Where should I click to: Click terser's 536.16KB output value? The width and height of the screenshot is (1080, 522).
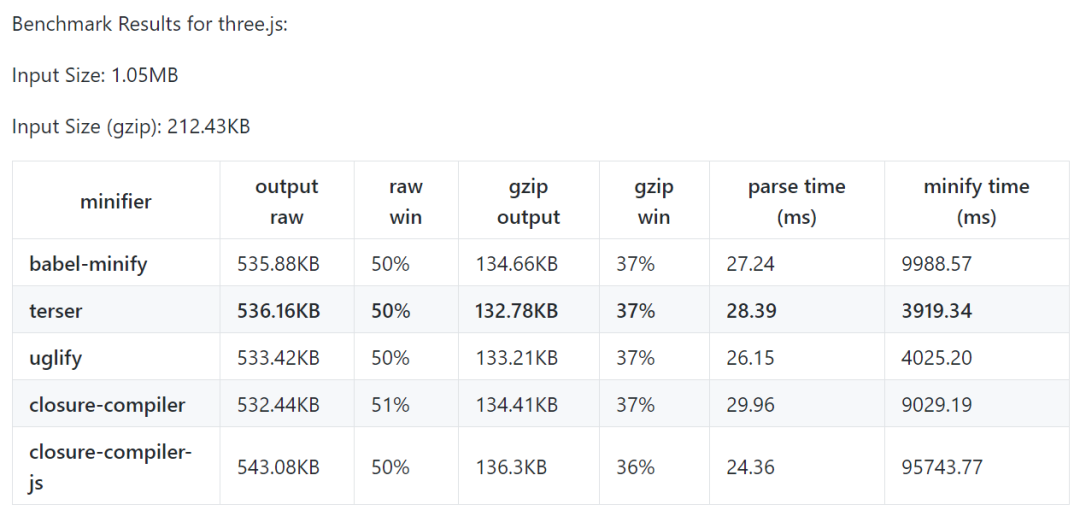[279, 311]
